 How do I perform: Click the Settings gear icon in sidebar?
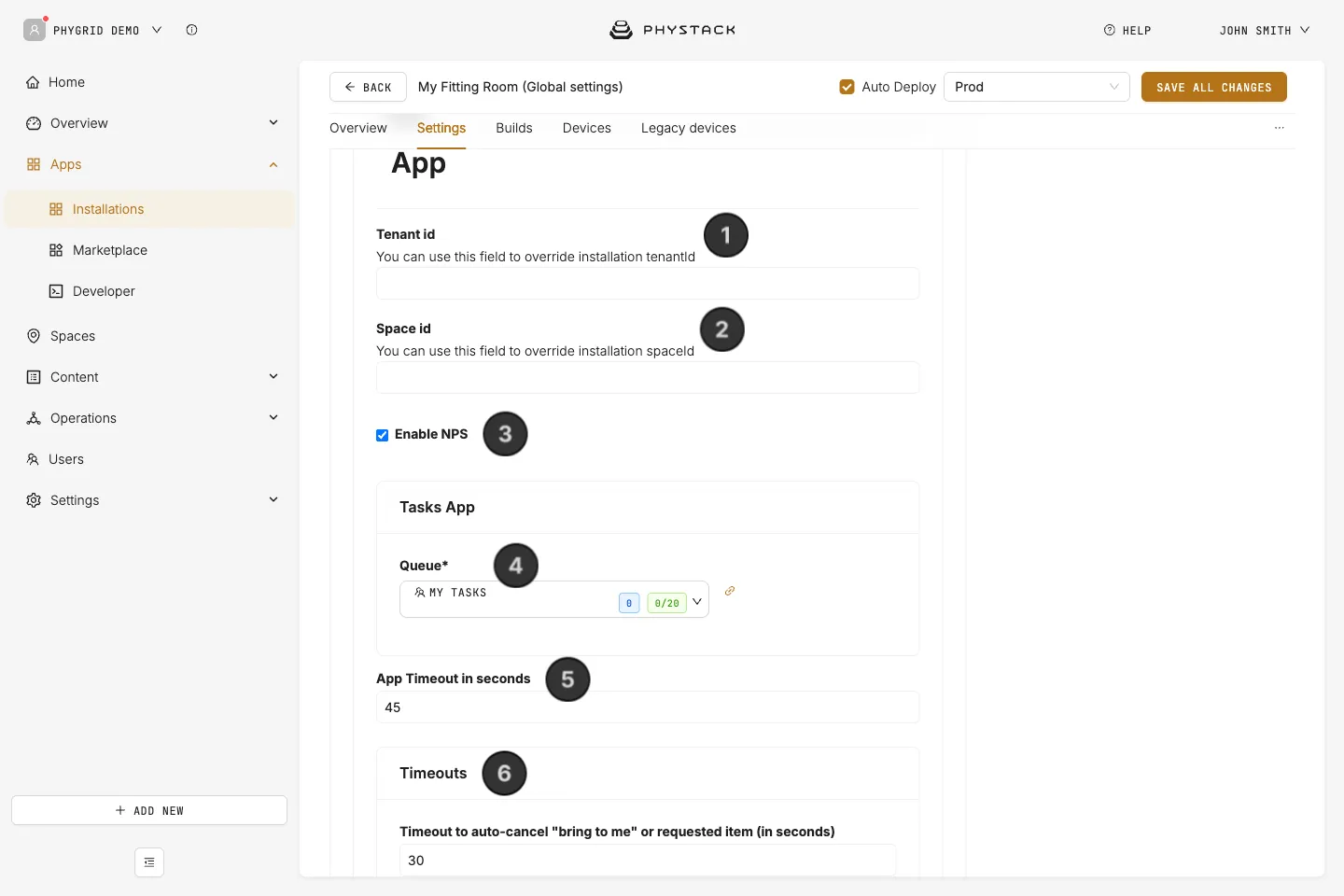click(x=34, y=500)
